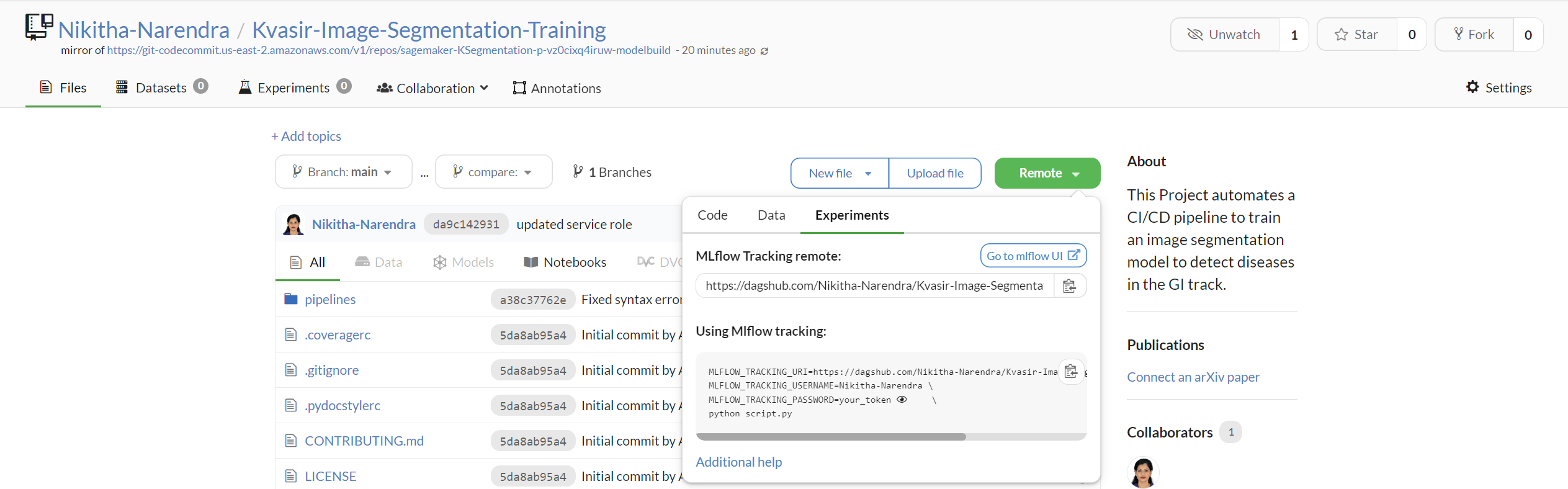The width and height of the screenshot is (1568, 489).
Task: Star this repository
Action: 1356,35
